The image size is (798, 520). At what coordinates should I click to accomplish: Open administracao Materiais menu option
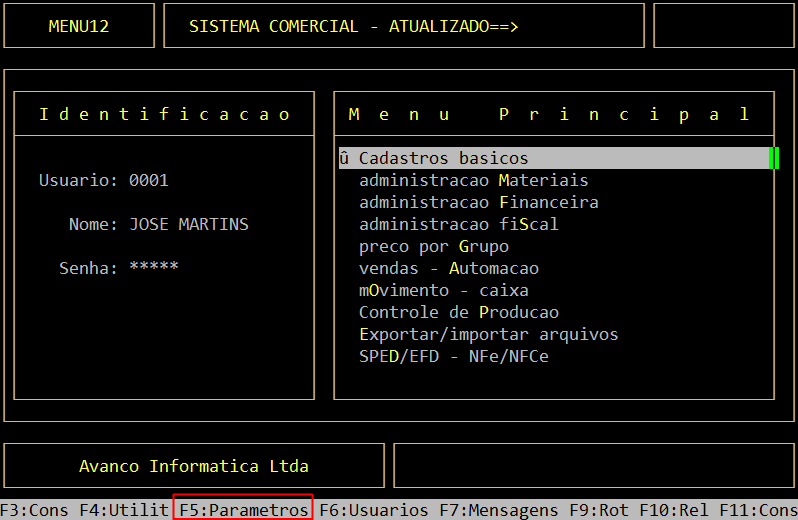pyautogui.click(x=473, y=180)
